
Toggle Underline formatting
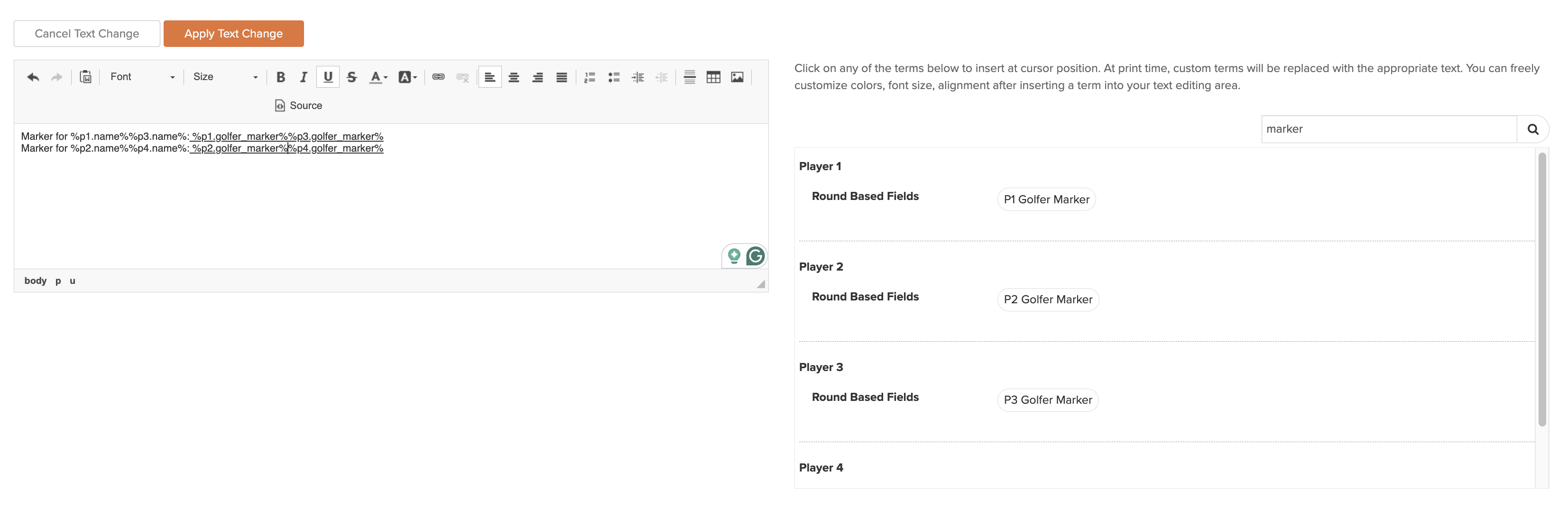coord(328,77)
